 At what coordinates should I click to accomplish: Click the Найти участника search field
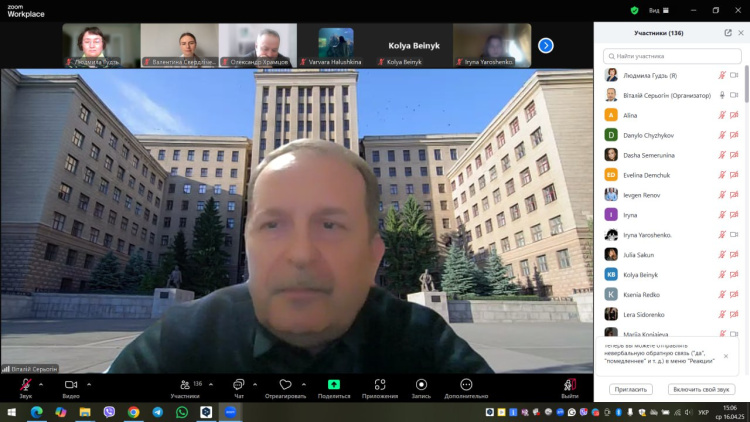(672, 56)
